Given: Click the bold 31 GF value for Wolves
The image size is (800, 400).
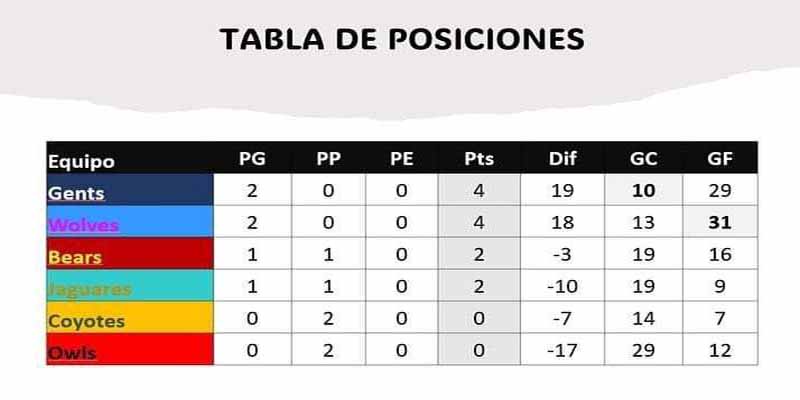Looking at the screenshot, I should pyautogui.click(x=720, y=222).
